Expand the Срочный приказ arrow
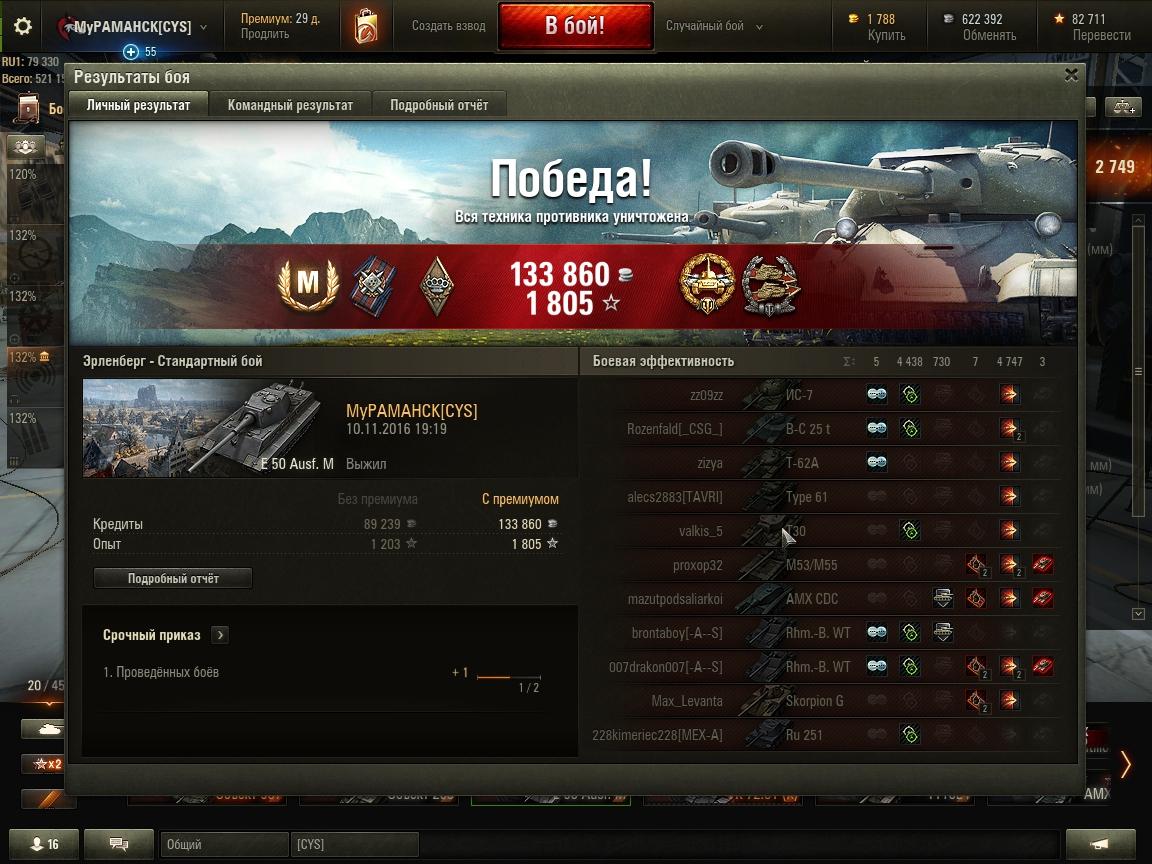Image resolution: width=1152 pixels, height=864 pixels. 220,635
